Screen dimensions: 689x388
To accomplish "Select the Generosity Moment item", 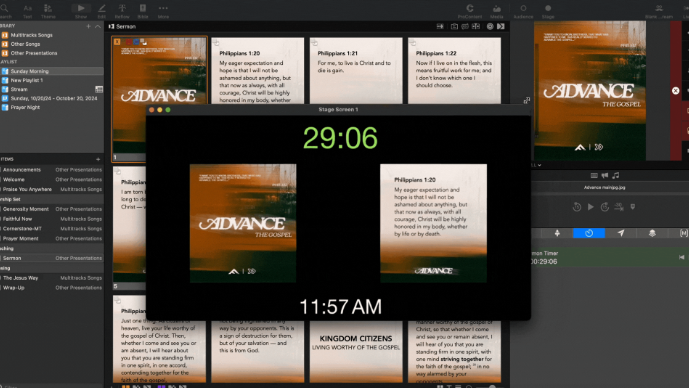I will click(52, 209).
